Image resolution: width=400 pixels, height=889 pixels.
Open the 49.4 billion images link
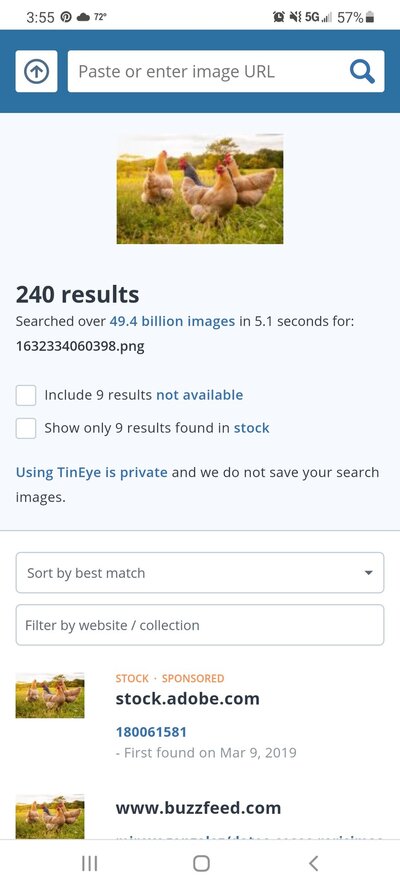[172, 321]
